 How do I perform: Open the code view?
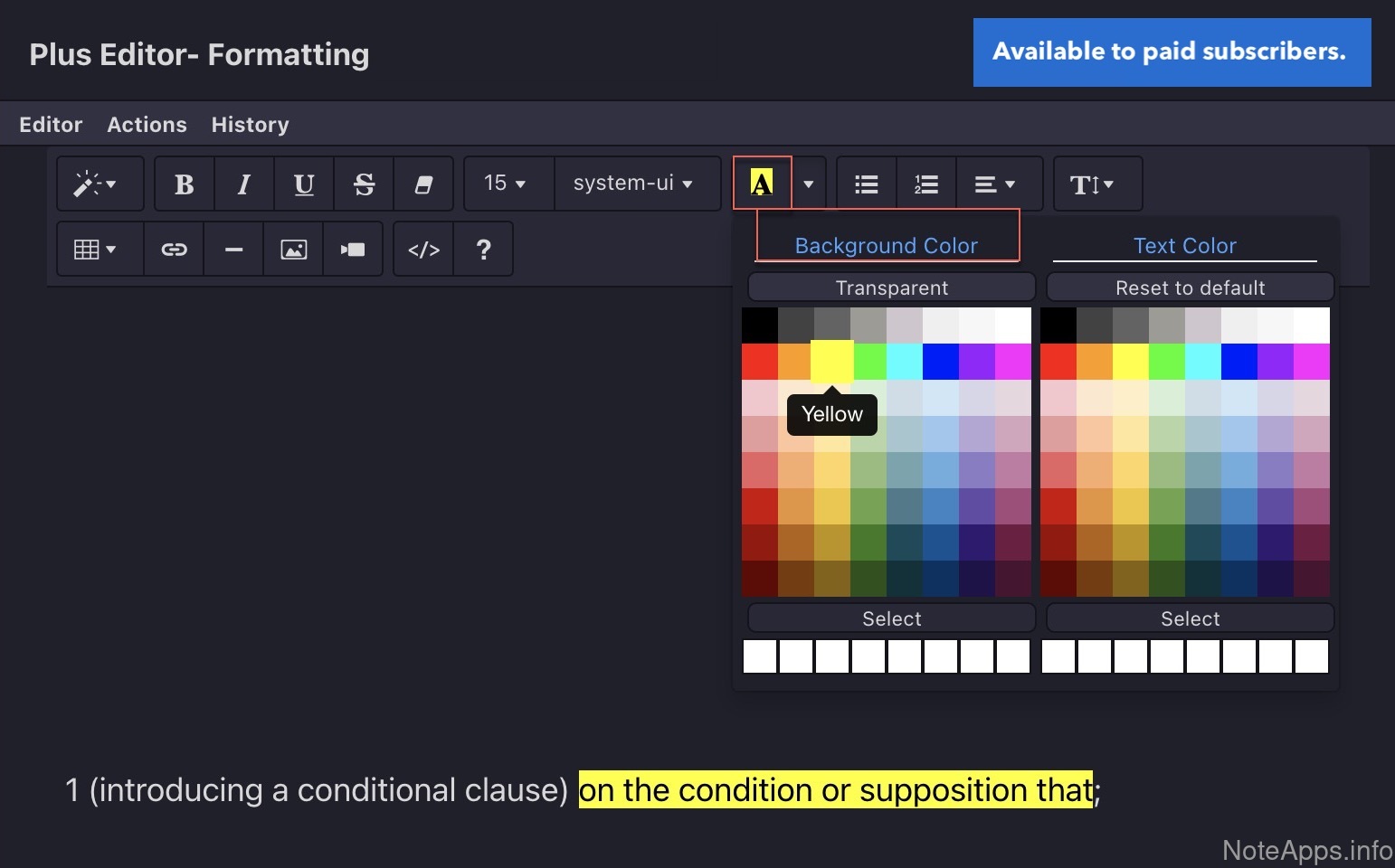pyautogui.click(x=423, y=250)
